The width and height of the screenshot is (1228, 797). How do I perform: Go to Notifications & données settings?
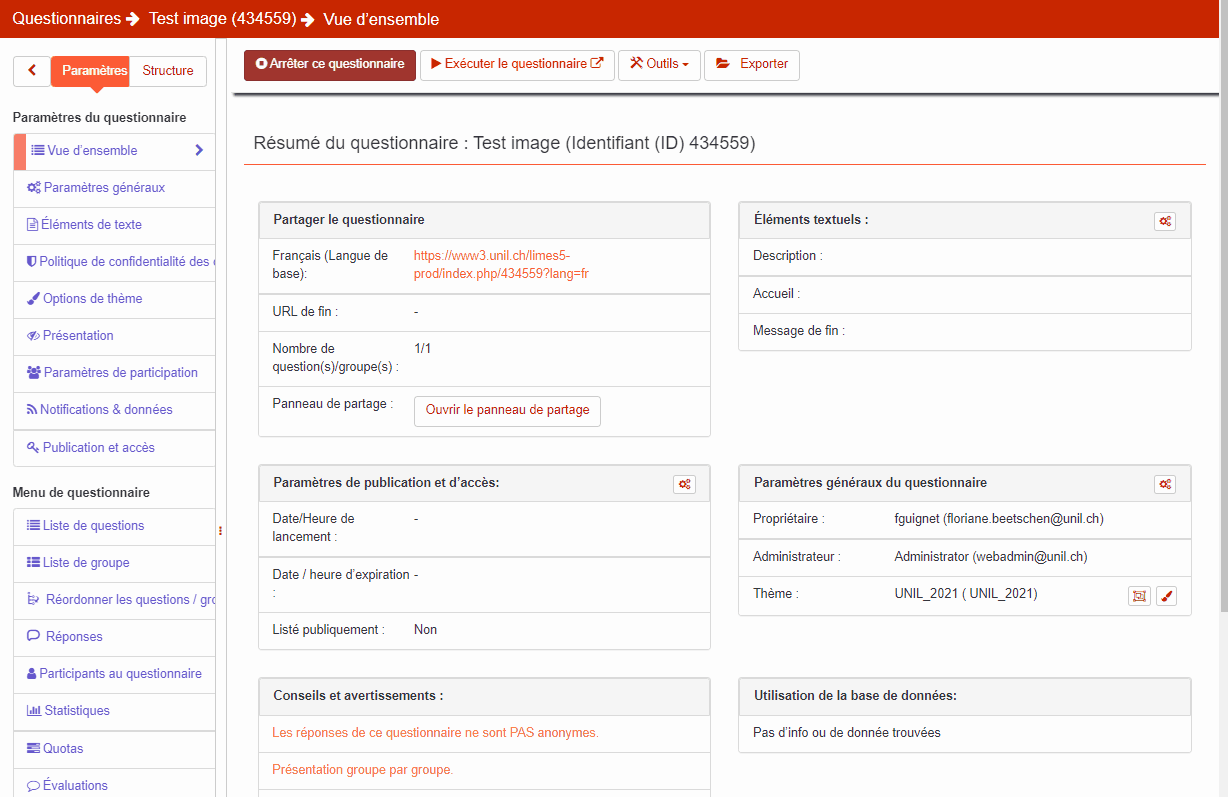click(x=106, y=410)
